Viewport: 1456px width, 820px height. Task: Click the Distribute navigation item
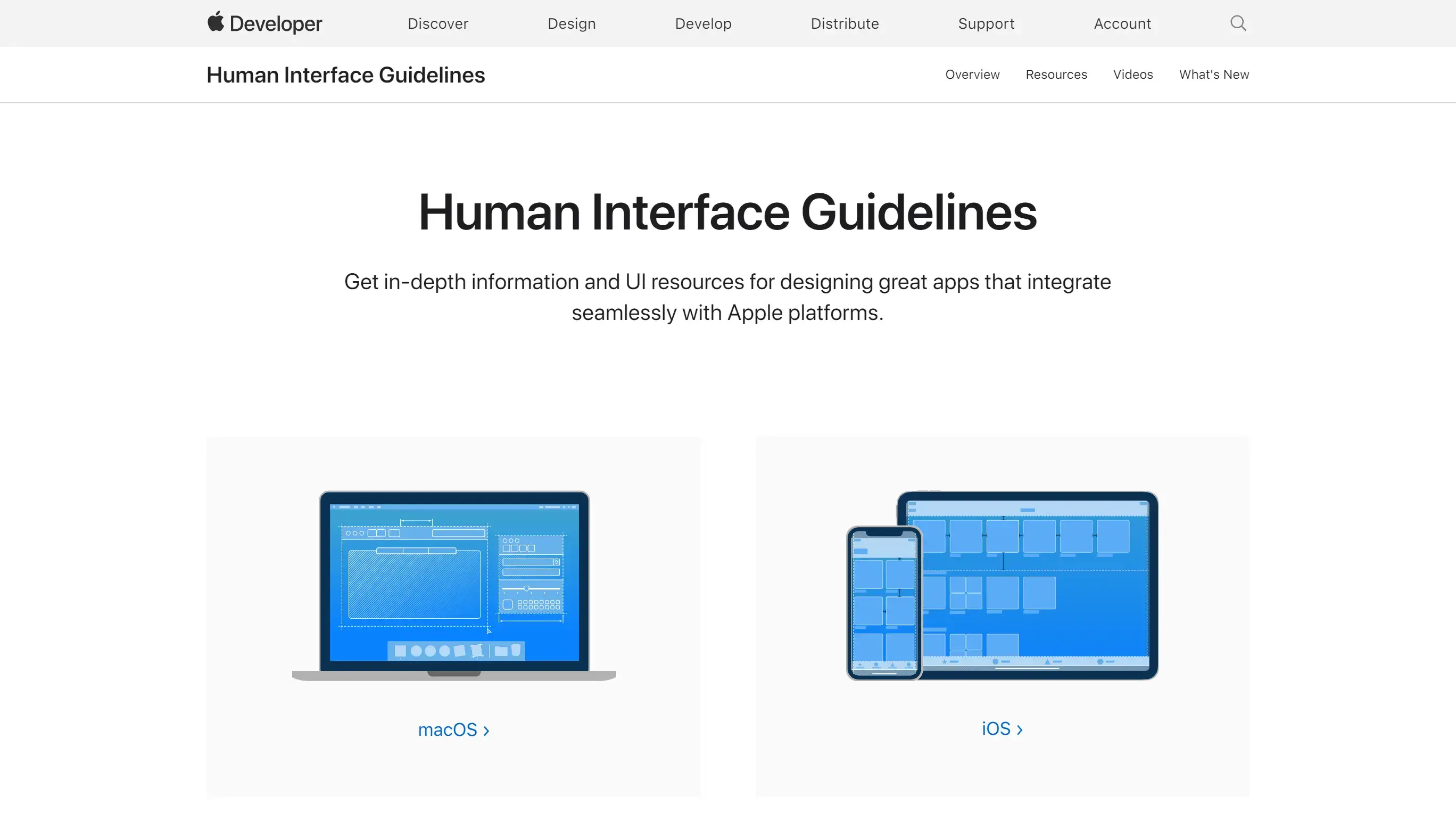844,23
